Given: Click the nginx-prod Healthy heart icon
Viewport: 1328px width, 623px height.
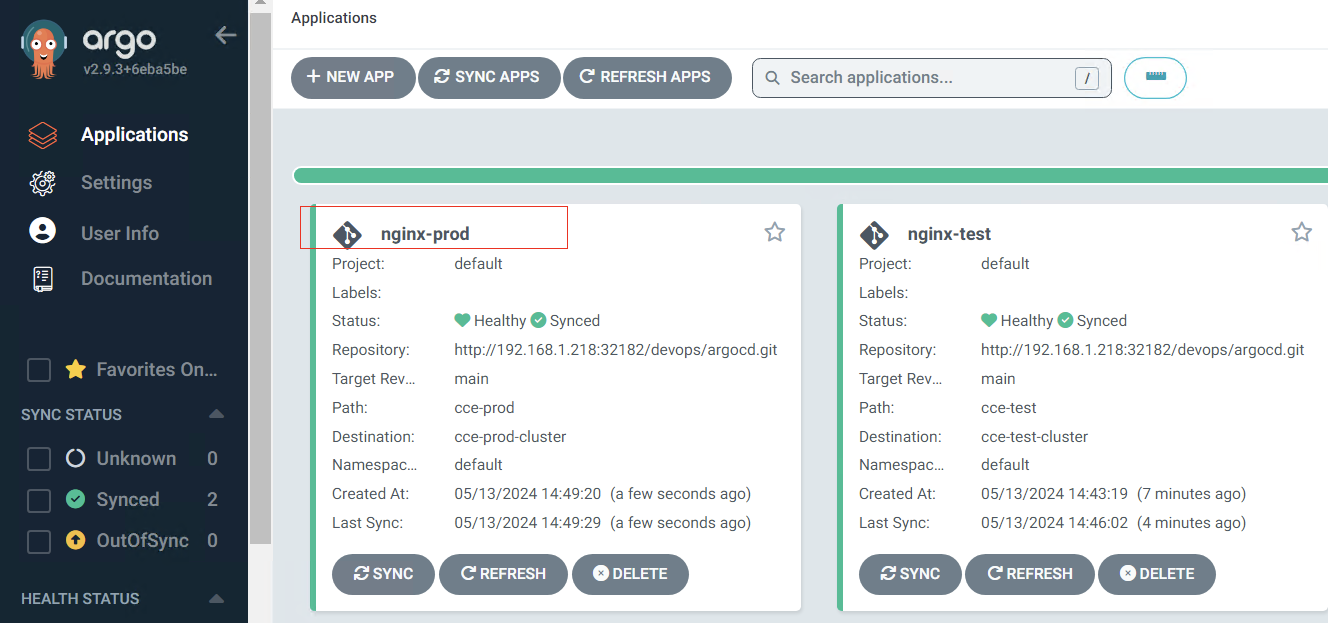Looking at the screenshot, I should [x=462, y=321].
